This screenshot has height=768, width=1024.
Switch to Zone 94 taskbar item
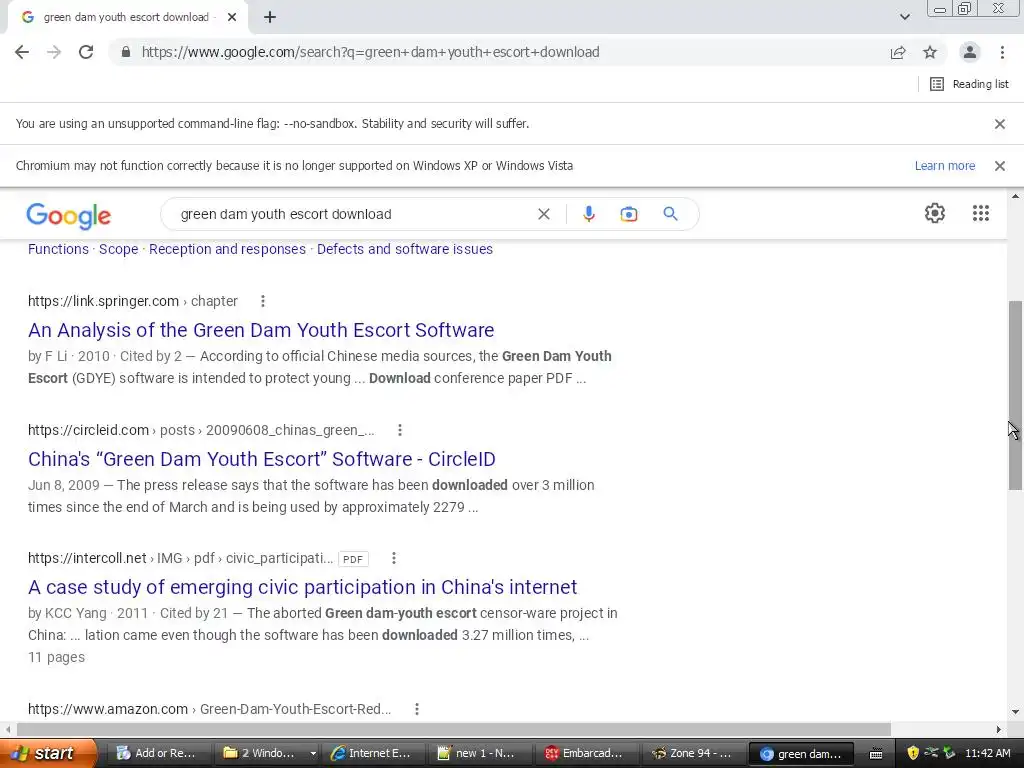(694, 753)
